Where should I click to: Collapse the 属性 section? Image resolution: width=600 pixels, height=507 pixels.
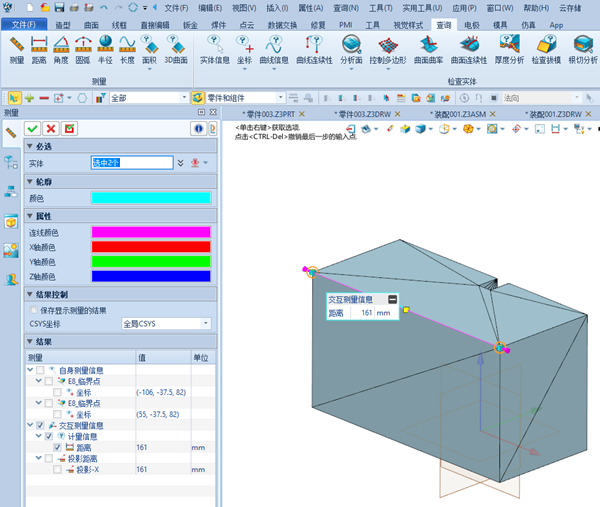tap(30, 216)
